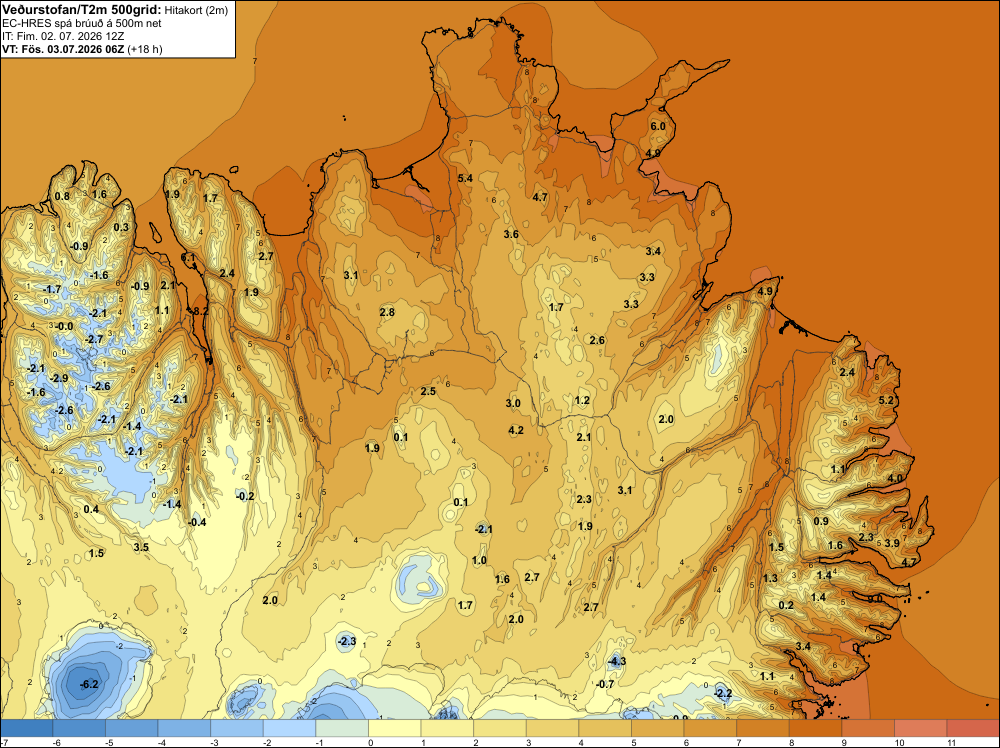Click the -4.3 temperature label
1000x748 pixels.
click(617, 661)
